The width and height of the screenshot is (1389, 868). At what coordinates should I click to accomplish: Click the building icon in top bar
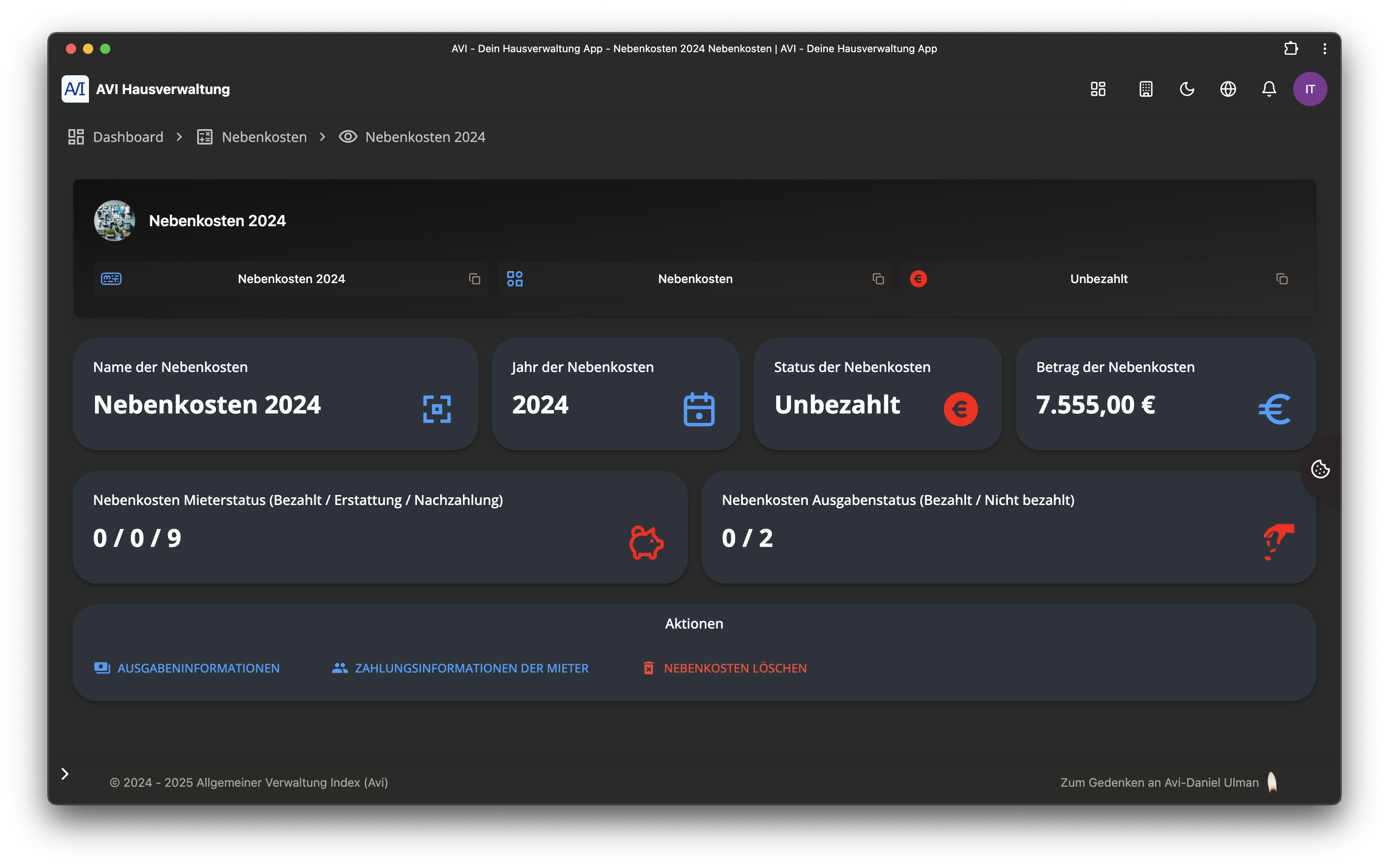pyautogui.click(x=1146, y=89)
